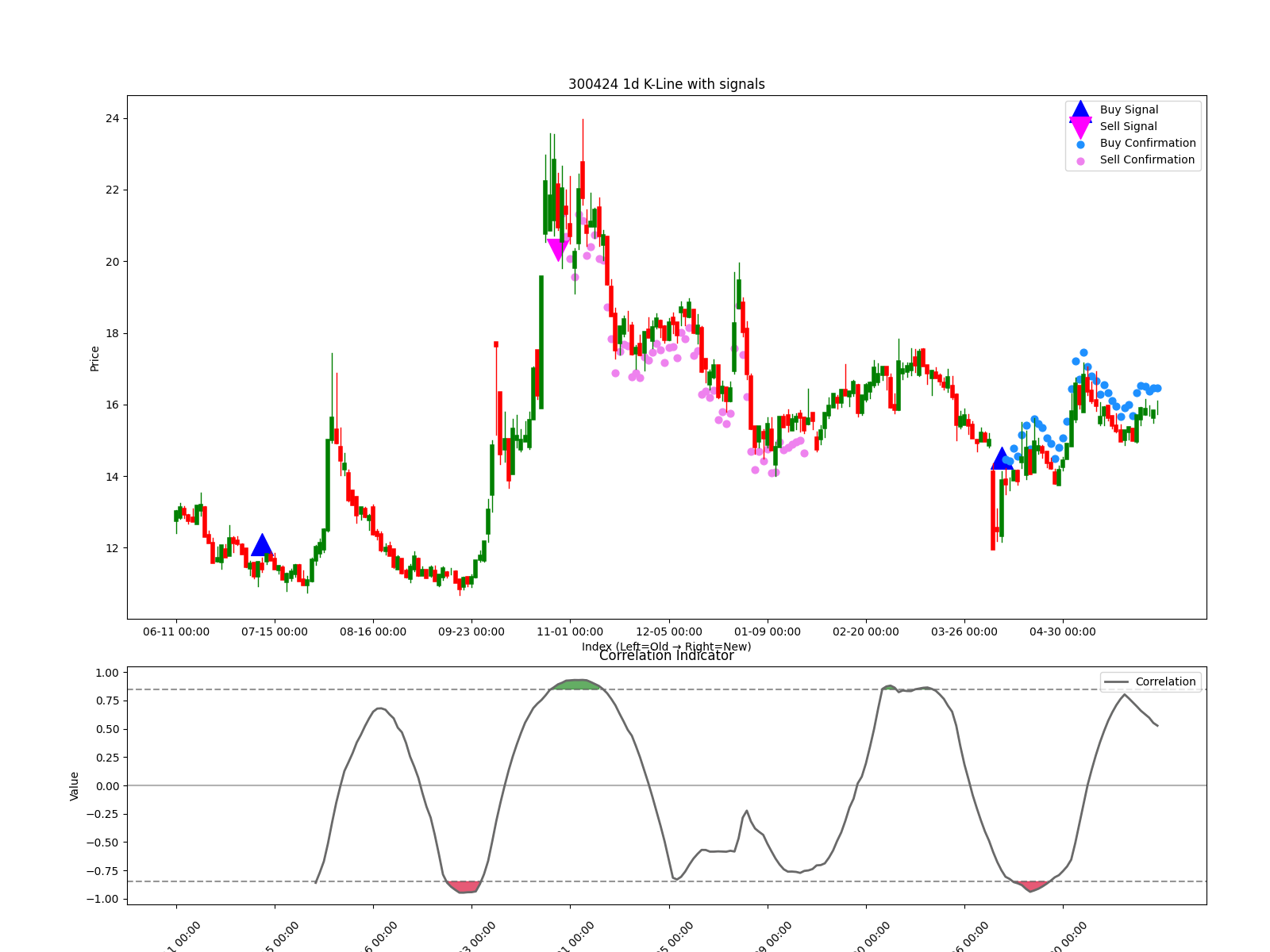The height and width of the screenshot is (952, 1270).
Task: Click the correlation tick label '1.00'
Action: 107,673
